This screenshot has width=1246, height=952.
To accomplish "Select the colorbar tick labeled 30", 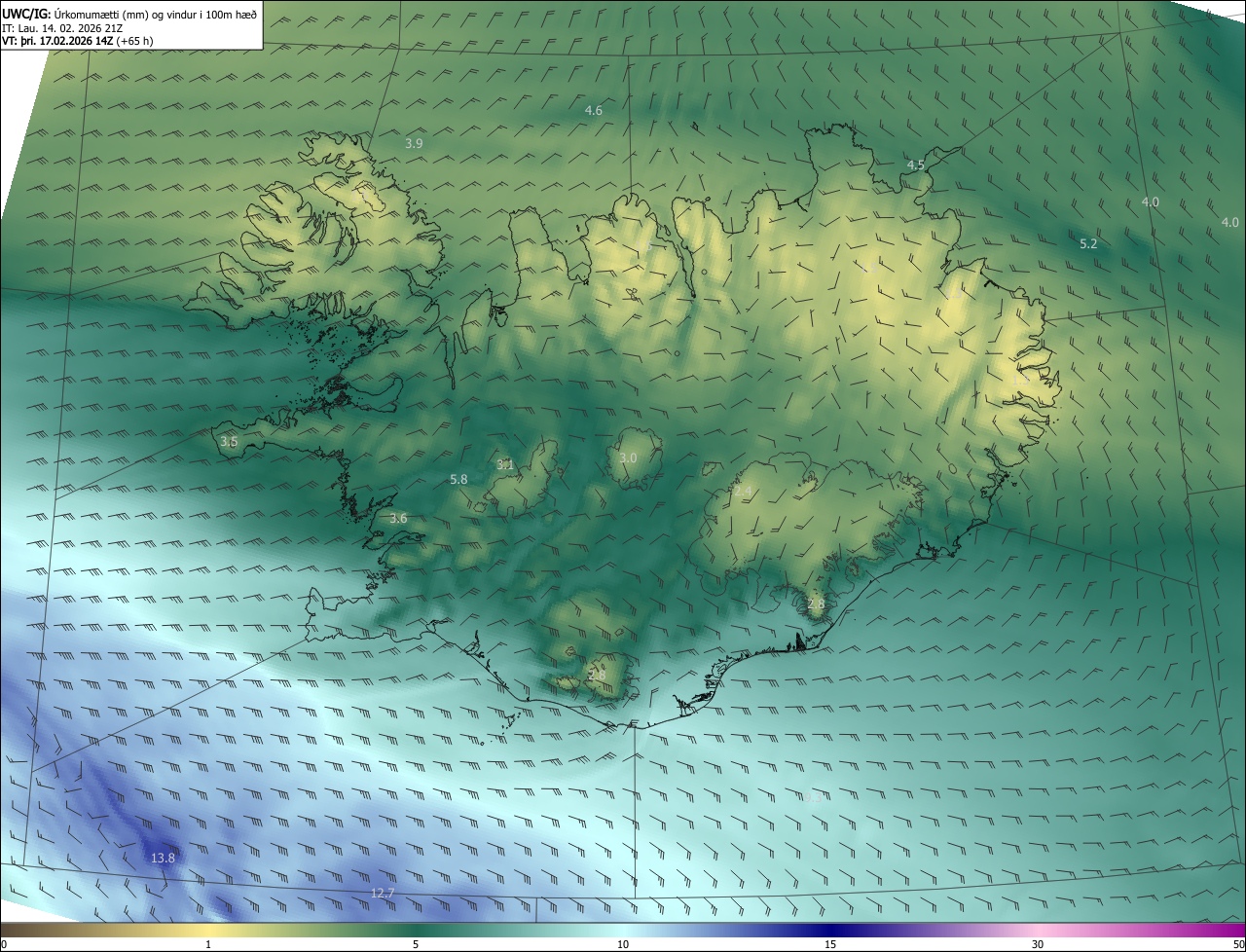I will (1038, 944).
